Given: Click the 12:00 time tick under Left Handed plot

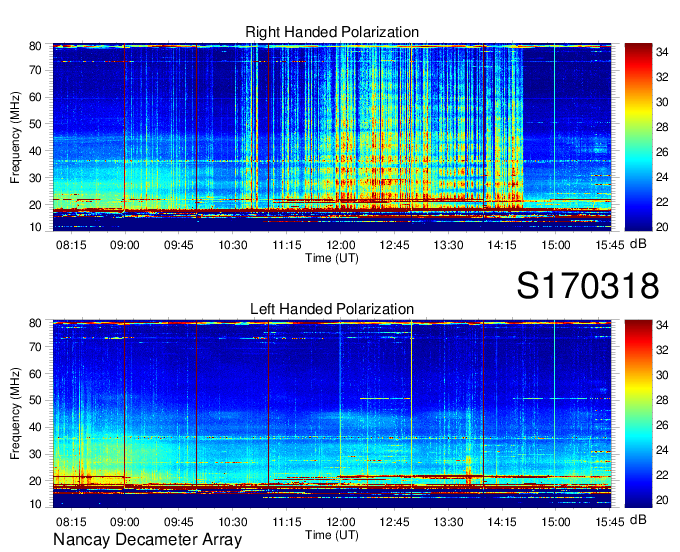Looking at the screenshot, I should tap(340, 522).
